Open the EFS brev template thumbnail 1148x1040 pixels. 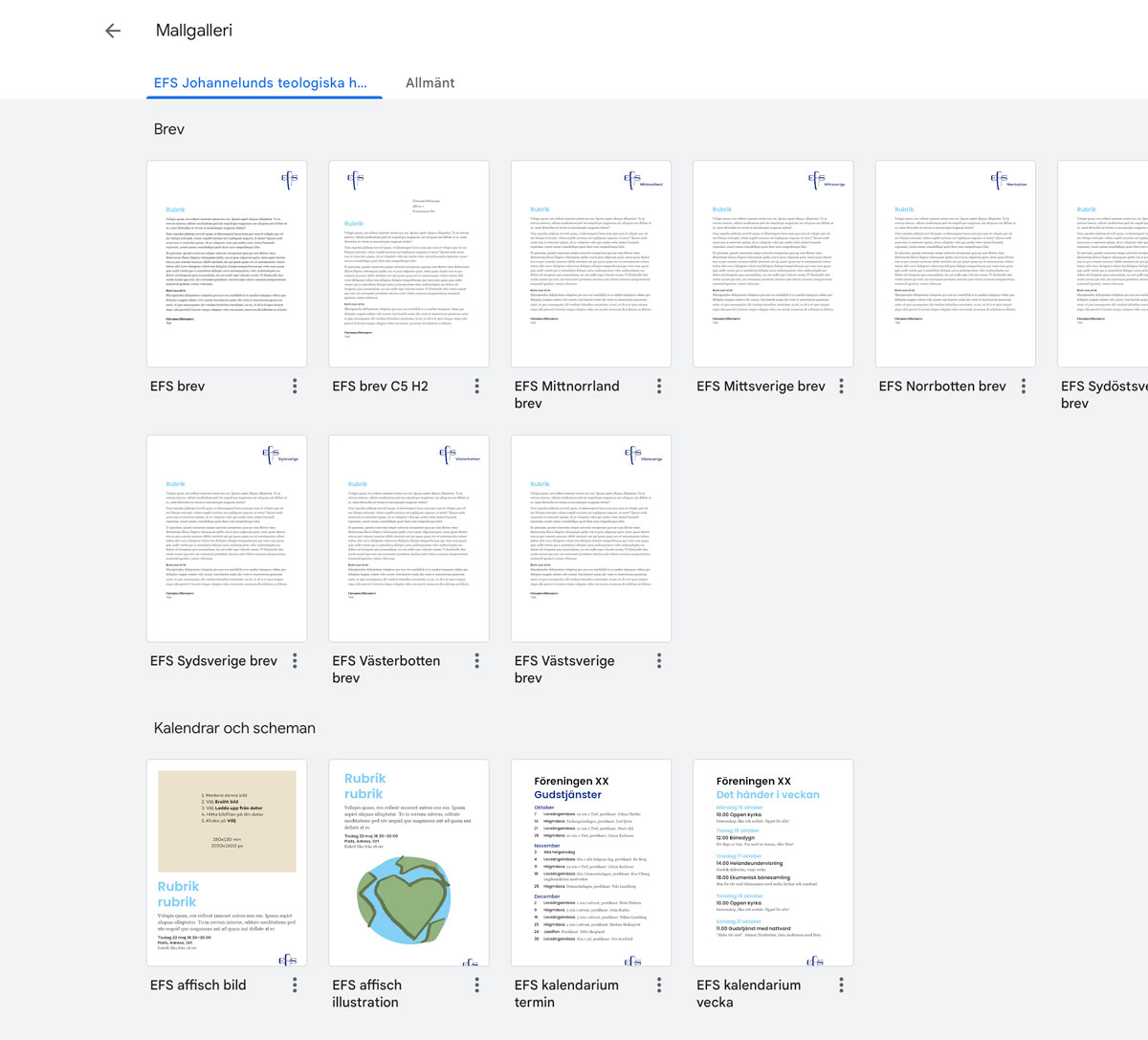(x=227, y=264)
